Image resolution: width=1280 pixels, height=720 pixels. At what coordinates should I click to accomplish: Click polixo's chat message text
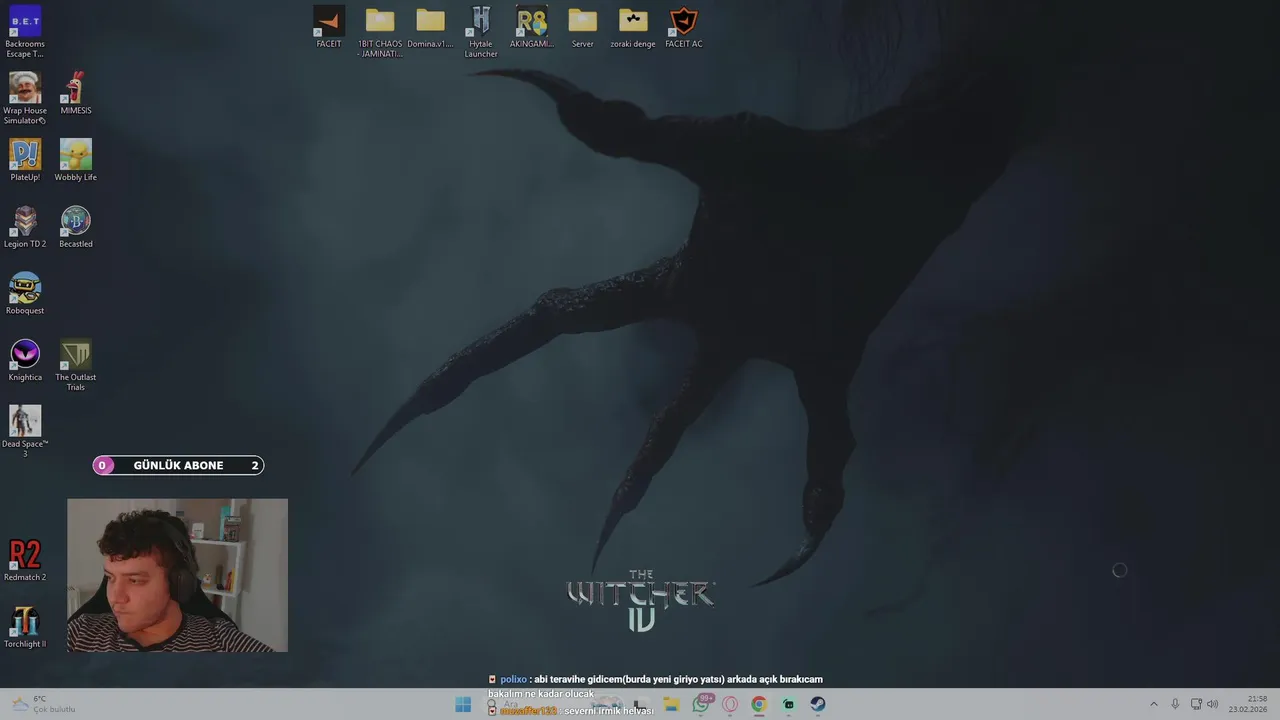point(656,686)
